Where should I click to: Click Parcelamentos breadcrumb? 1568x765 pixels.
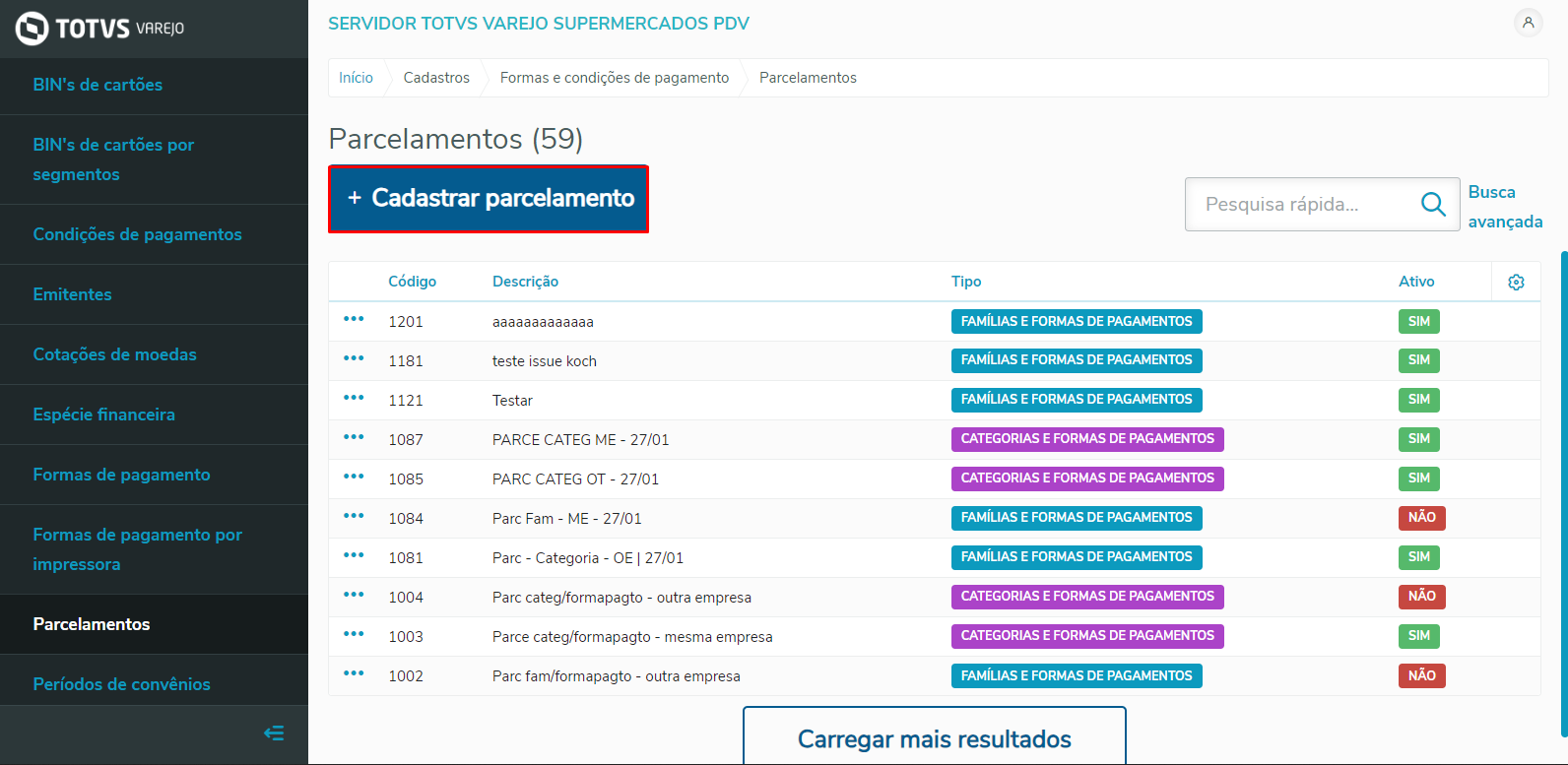point(808,78)
